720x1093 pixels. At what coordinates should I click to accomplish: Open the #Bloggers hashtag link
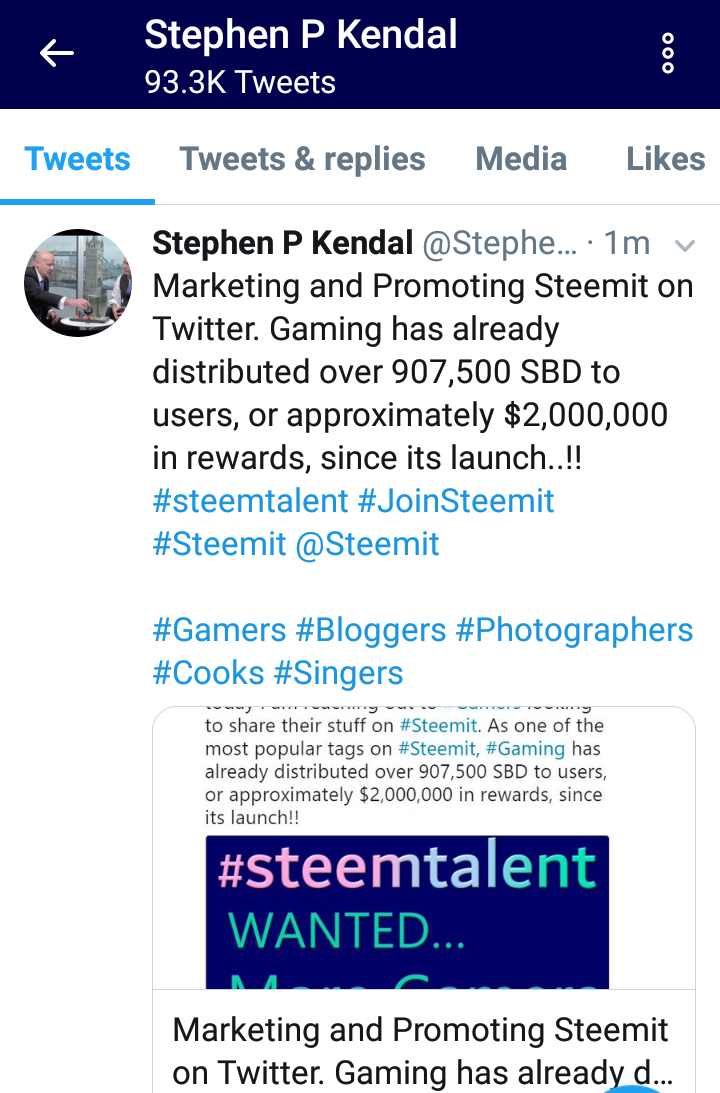point(371,630)
